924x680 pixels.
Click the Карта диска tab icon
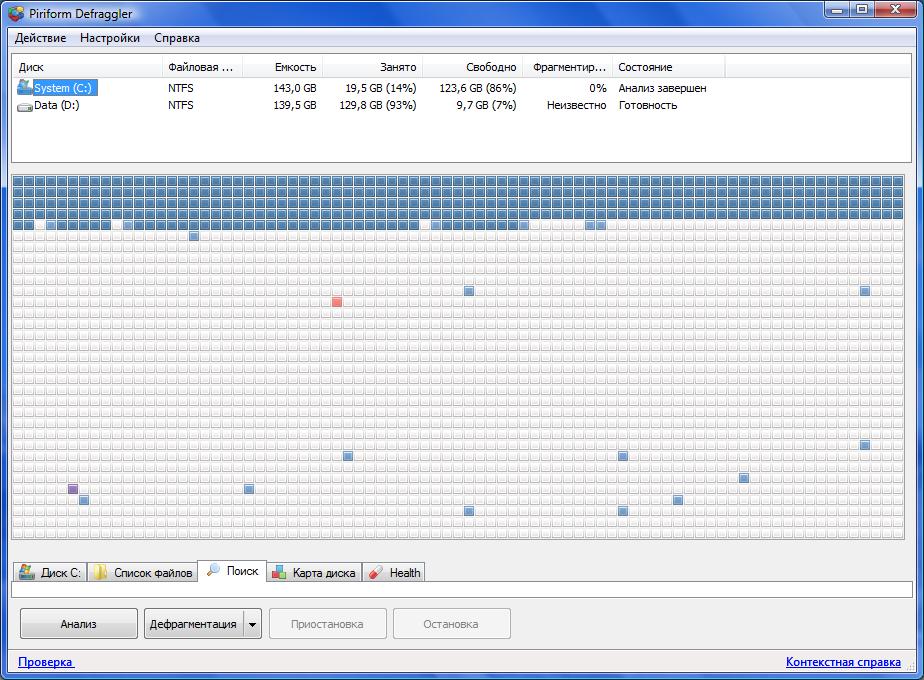click(x=280, y=573)
